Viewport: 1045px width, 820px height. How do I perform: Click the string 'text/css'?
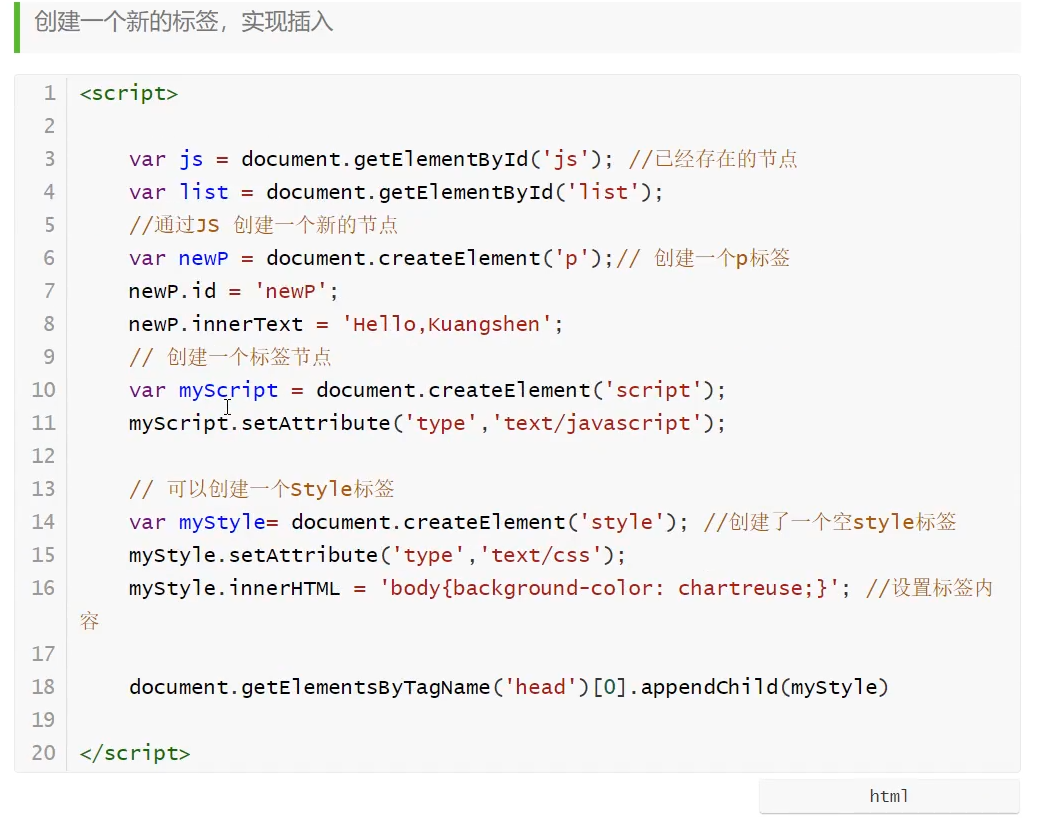pos(540,555)
